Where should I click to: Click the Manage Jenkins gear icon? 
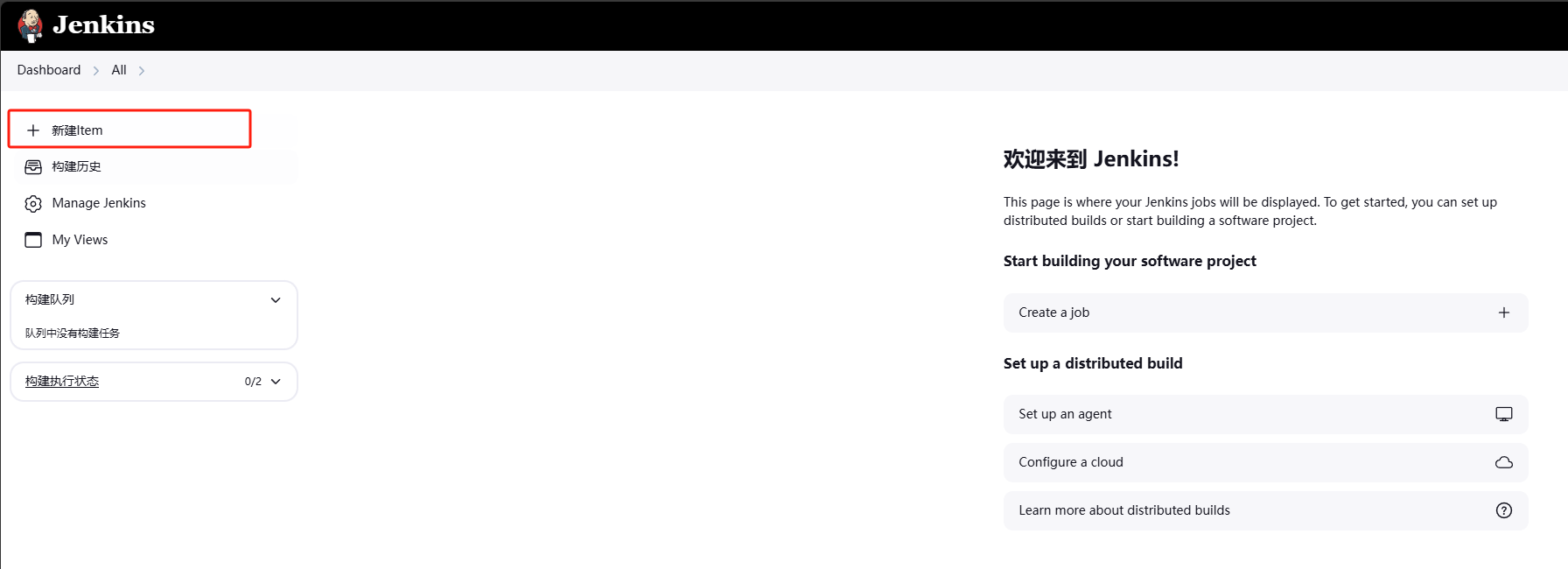click(x=33, y=204)
